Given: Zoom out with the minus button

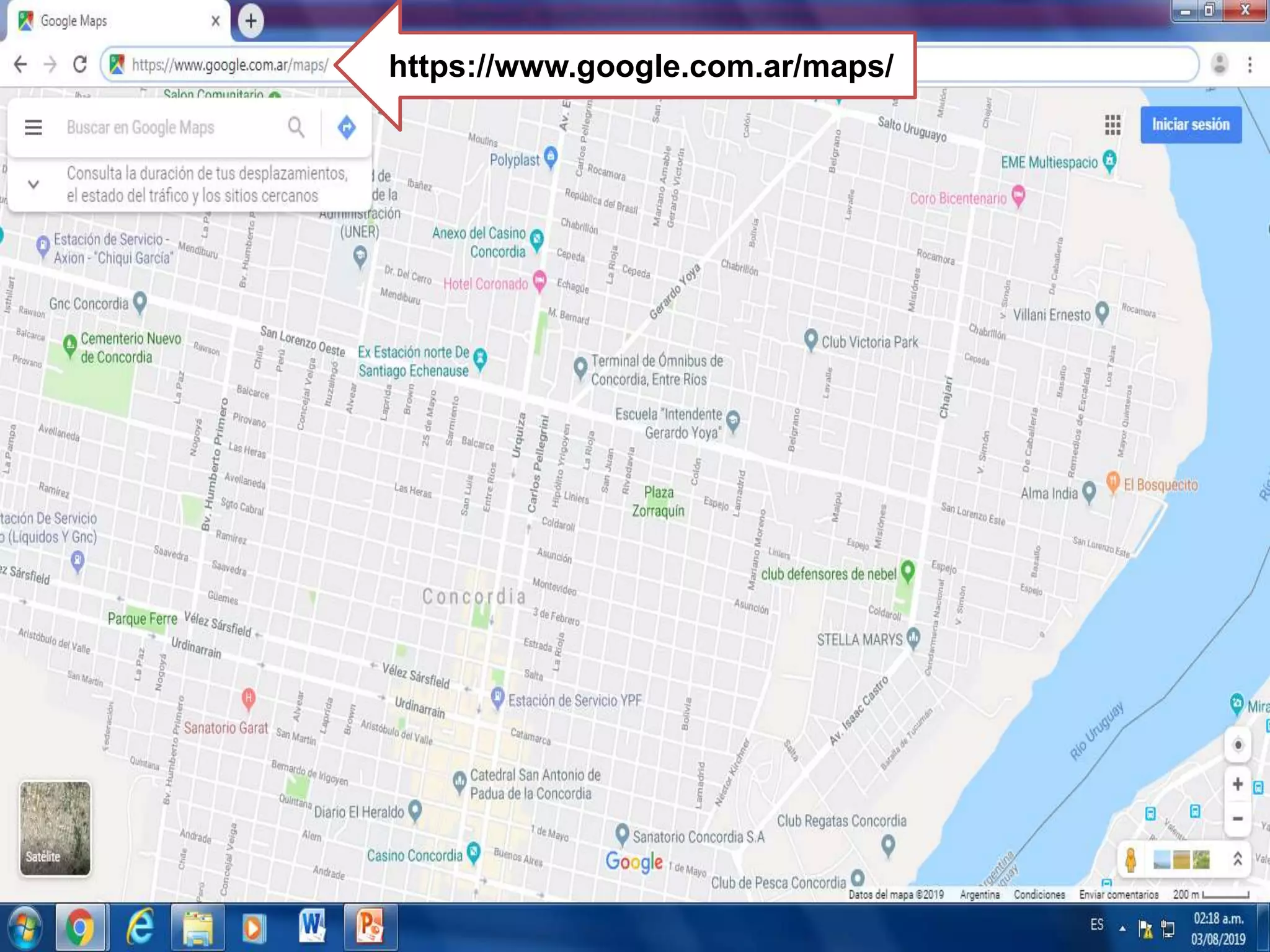Looking at the screenshot, I should click(1237, 819).
